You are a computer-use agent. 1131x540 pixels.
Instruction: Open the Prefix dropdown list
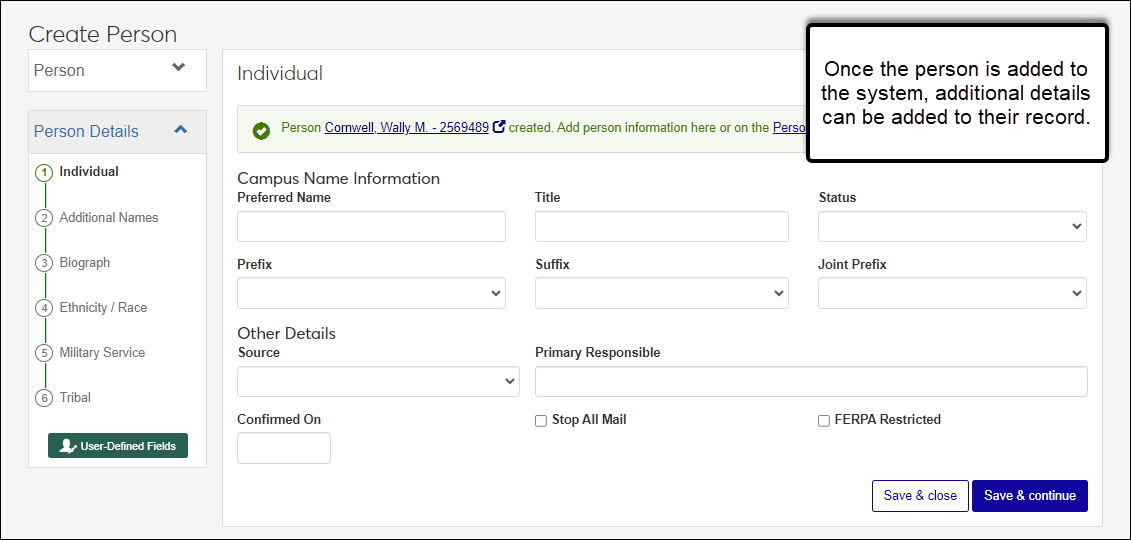coord(371,293)
